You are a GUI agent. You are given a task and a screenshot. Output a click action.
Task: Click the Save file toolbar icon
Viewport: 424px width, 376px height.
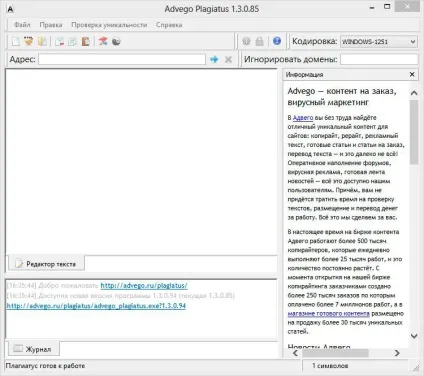point(42,41)
